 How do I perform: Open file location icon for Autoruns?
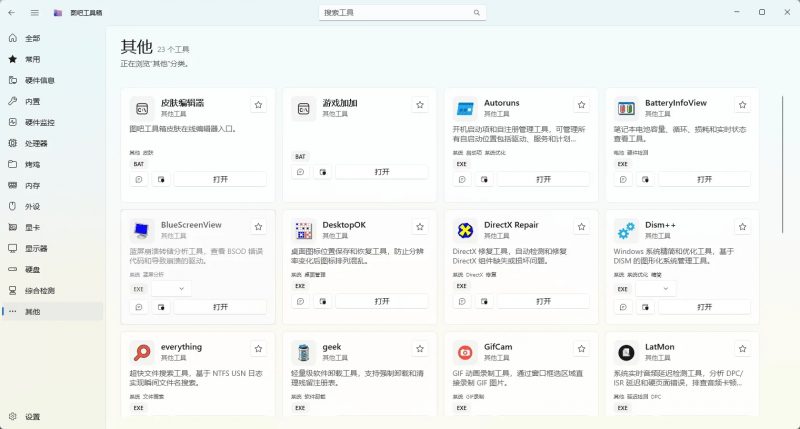coord(484,180)
